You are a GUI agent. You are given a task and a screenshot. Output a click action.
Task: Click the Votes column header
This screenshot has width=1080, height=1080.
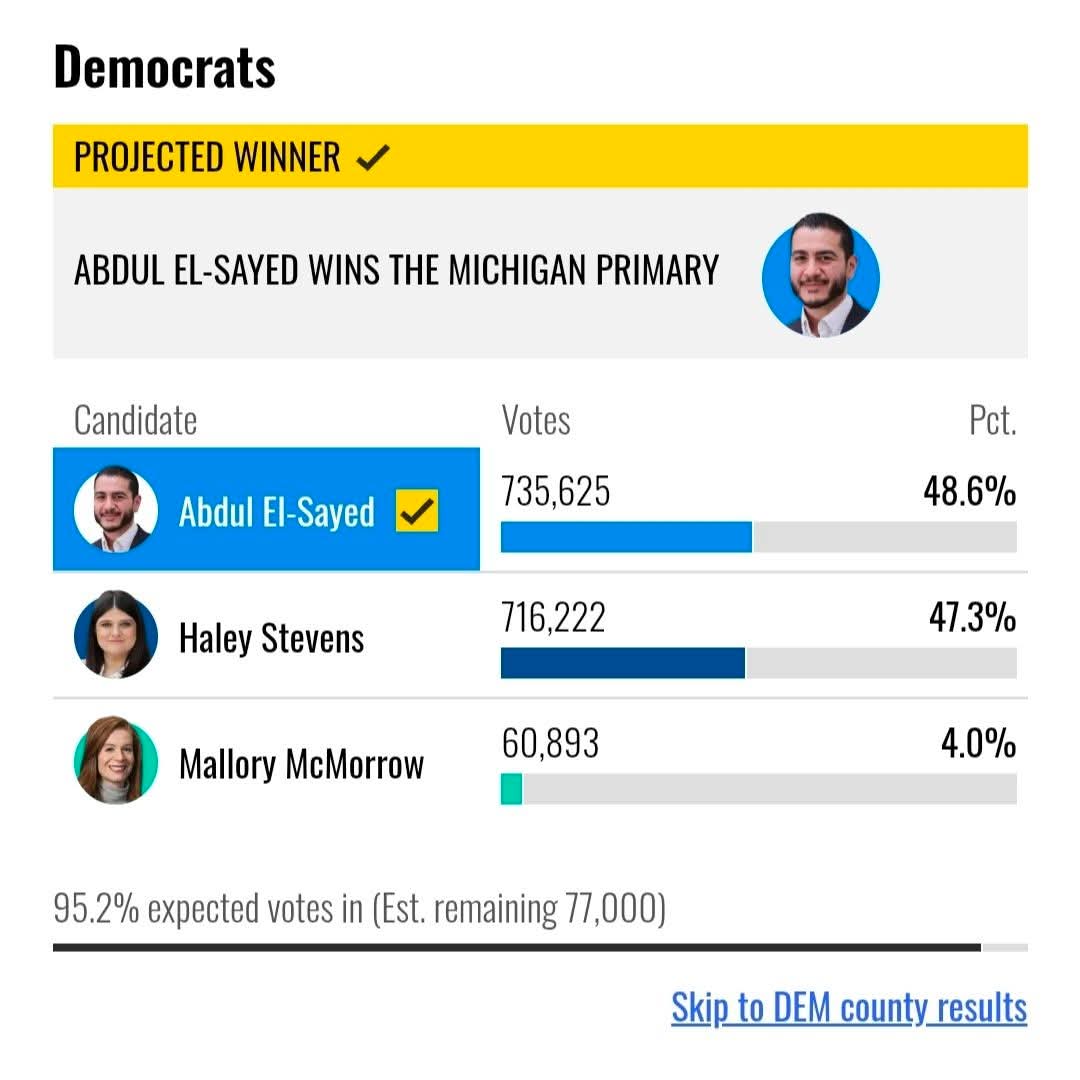click(x=536, y=420)
